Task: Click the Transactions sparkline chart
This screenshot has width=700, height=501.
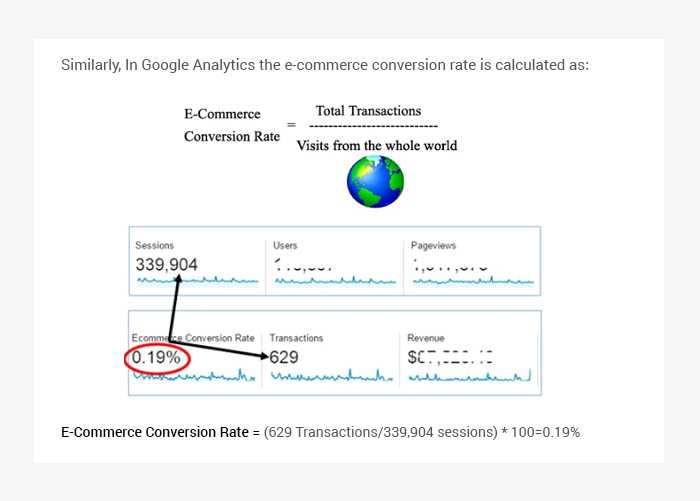Action: click(331, 378)
